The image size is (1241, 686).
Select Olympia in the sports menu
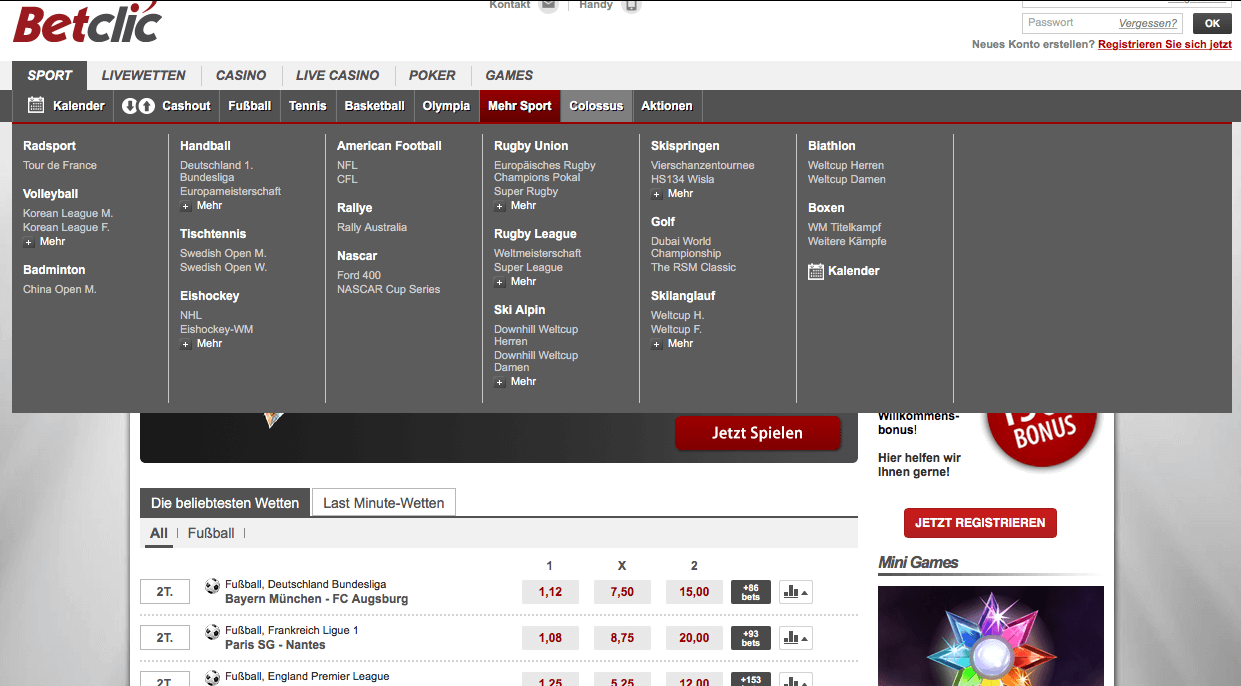tap(446, 106)
